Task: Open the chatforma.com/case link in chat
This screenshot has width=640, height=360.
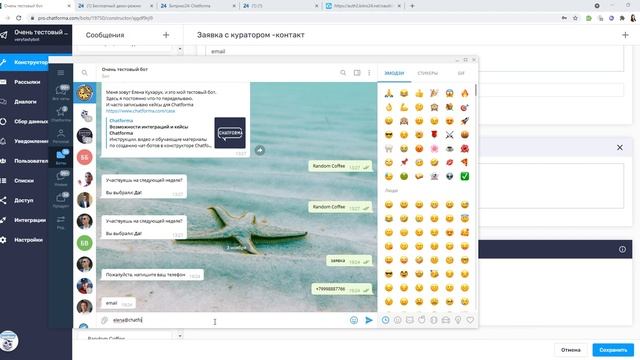Action: pyautogui.click(x=140, y=111)
